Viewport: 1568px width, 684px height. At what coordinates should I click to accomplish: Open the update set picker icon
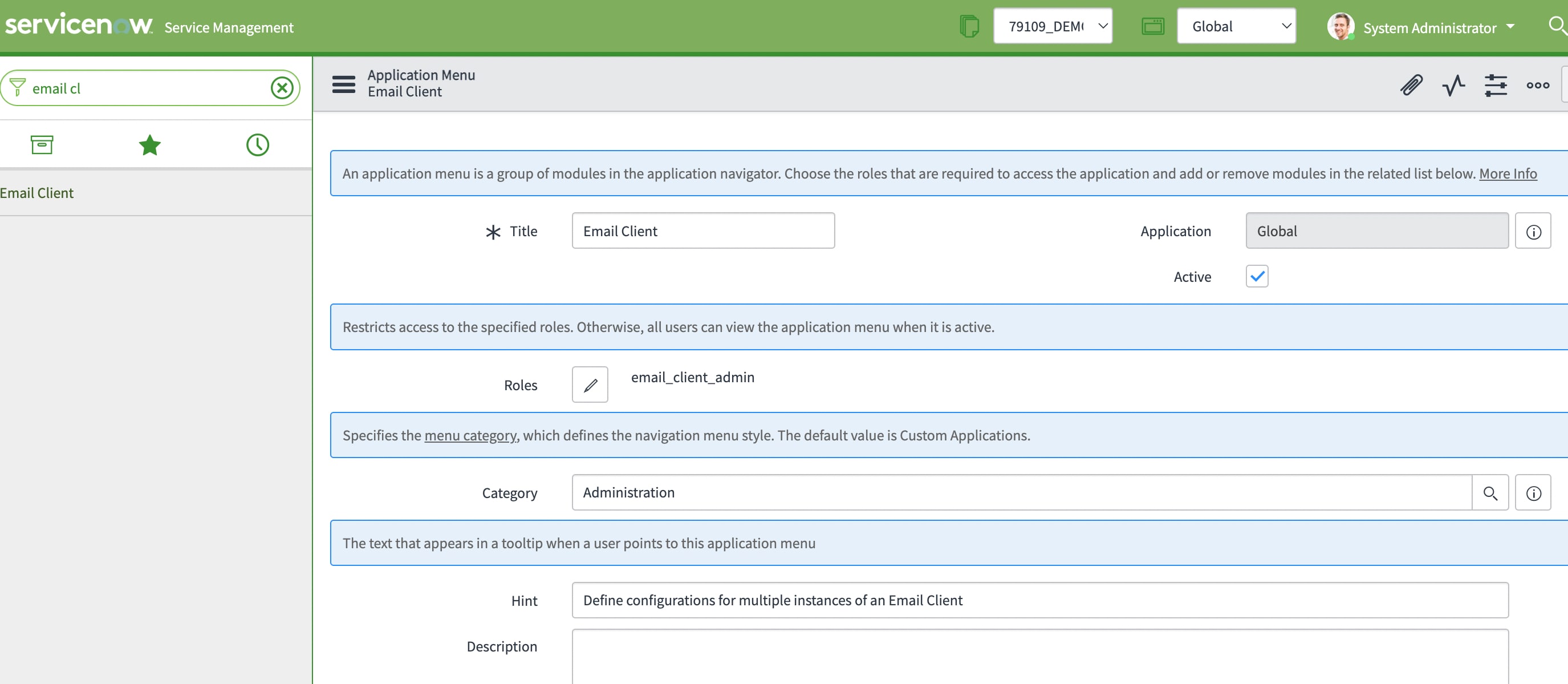click(x=969, y=27)
